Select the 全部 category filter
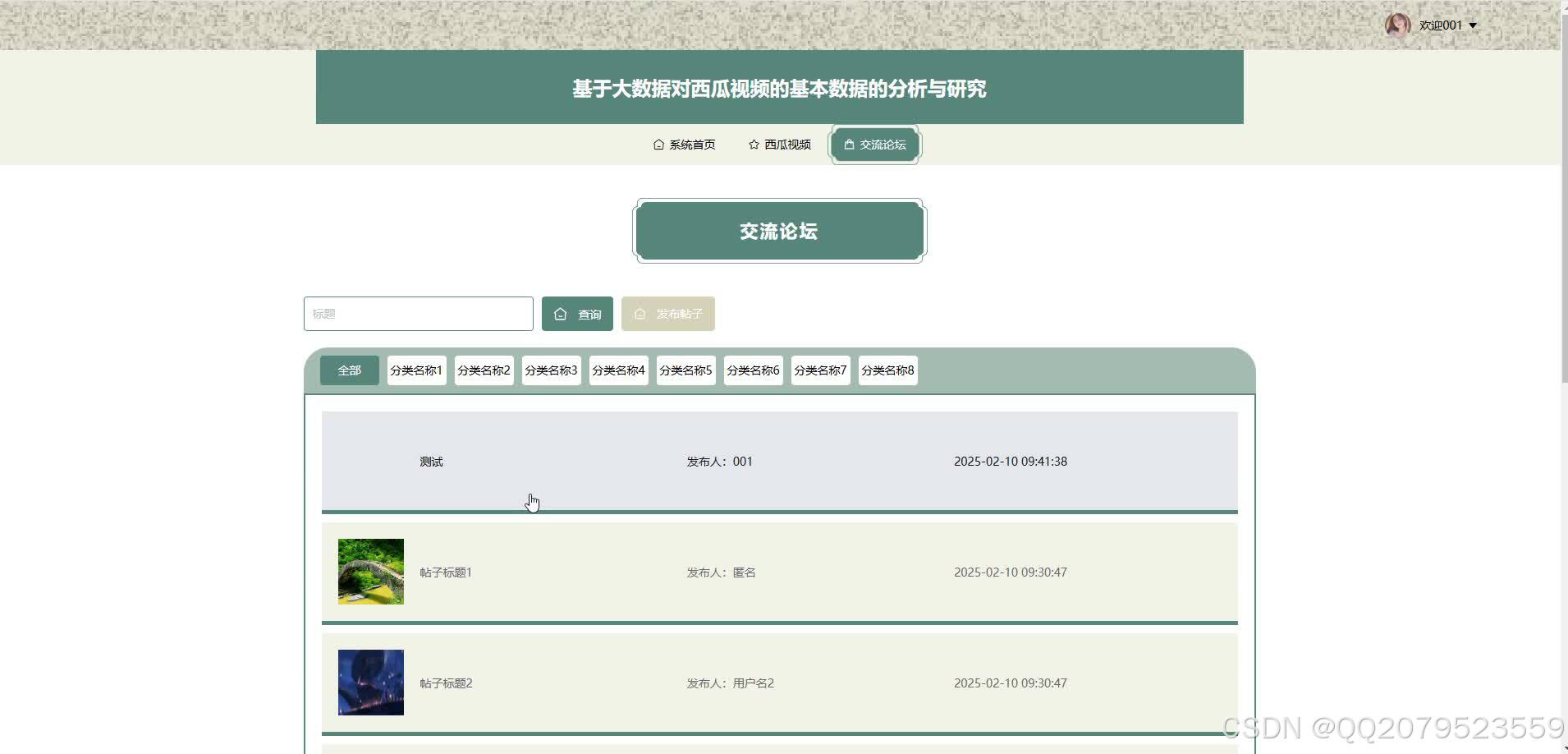Viewport: 1568px width, 754px height. click(349, 370)
